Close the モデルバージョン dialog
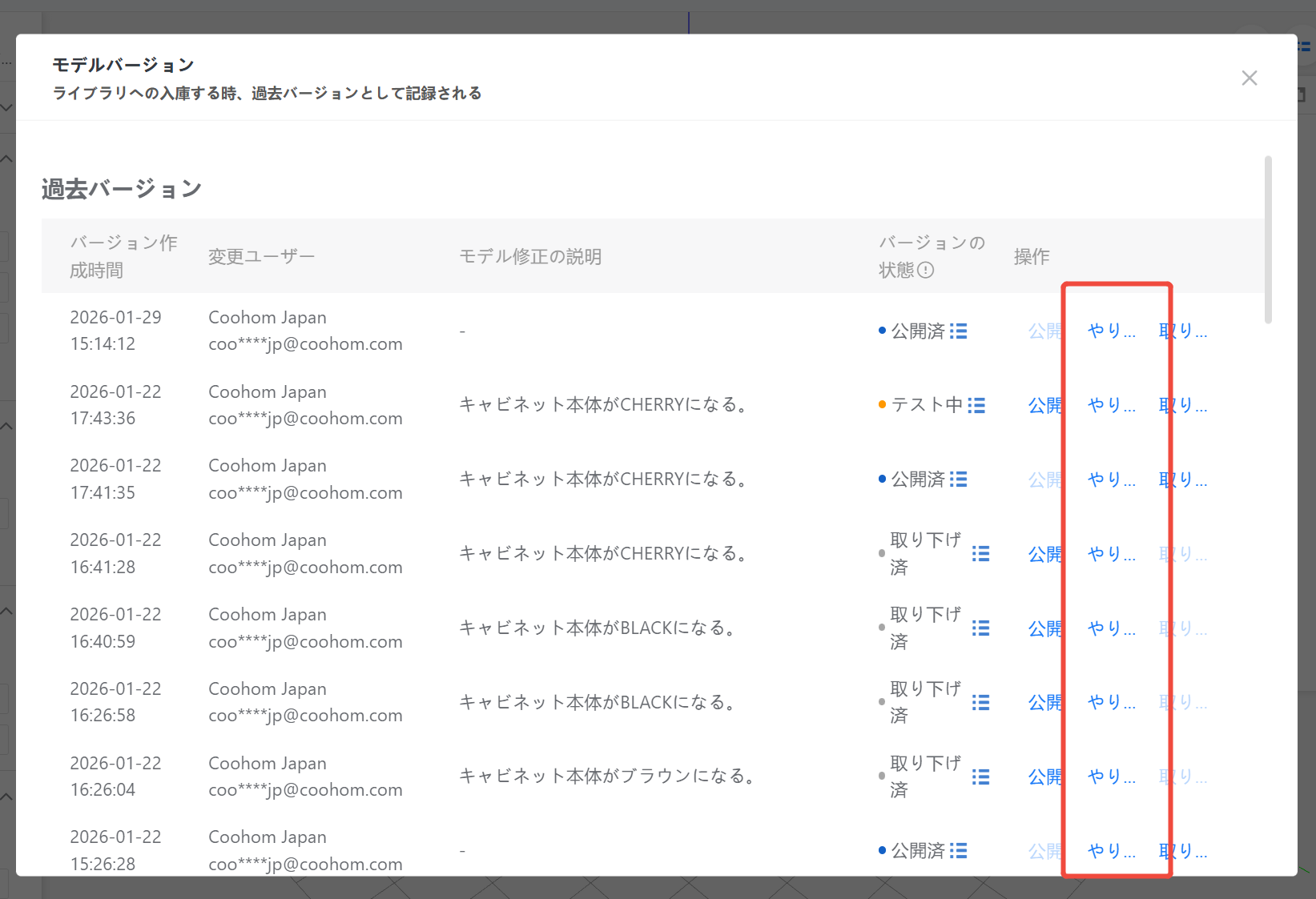The image size is (1316, 899). click(1249, 78)
